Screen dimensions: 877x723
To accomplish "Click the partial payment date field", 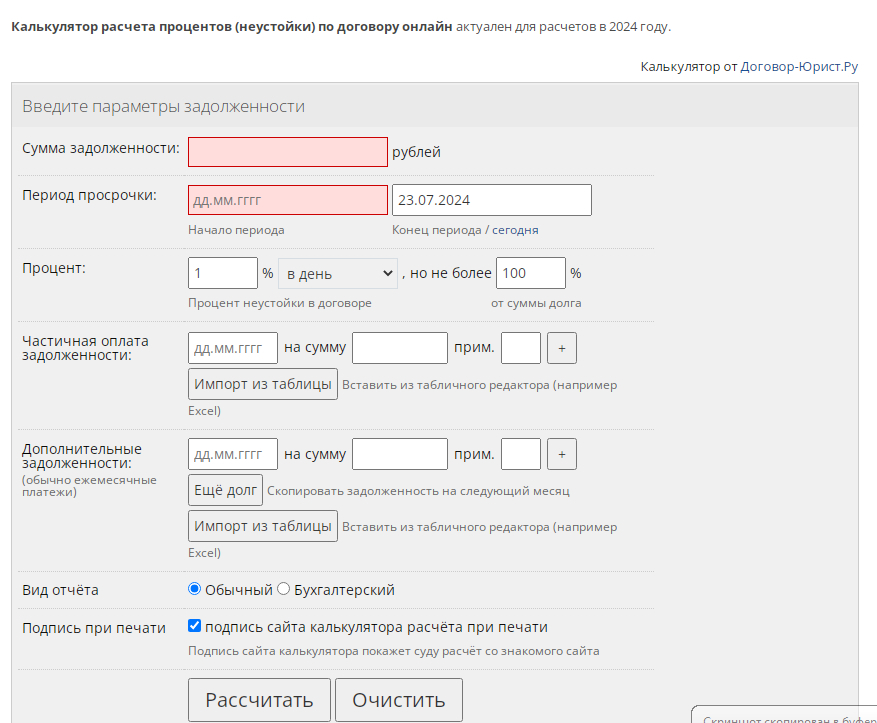I will [233, 348].
